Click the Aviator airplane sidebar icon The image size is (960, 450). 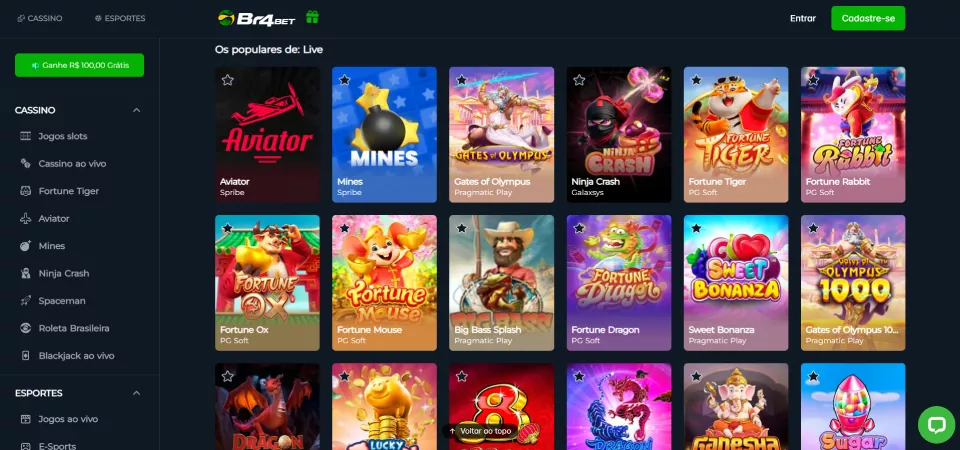coord(25,219)
